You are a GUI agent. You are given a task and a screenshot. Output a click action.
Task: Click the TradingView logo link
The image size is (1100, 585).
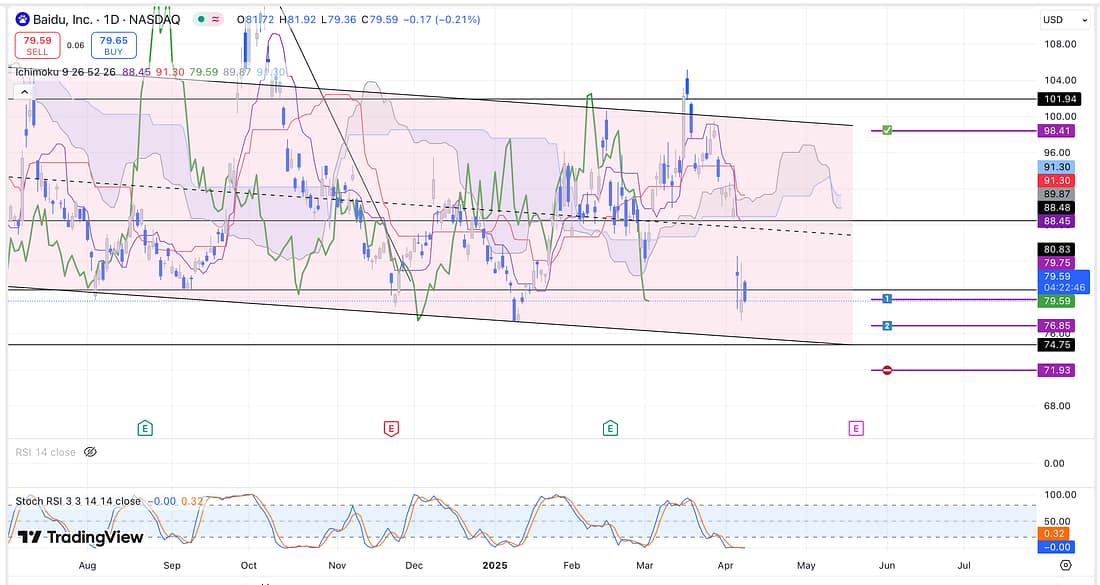coord(82,537)
